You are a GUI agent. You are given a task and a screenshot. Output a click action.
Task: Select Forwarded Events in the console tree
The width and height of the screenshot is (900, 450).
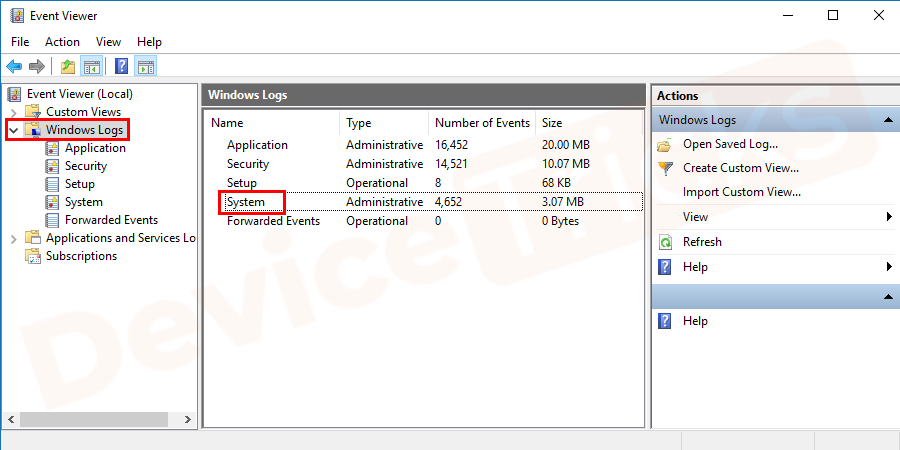[x=111, y=220]
